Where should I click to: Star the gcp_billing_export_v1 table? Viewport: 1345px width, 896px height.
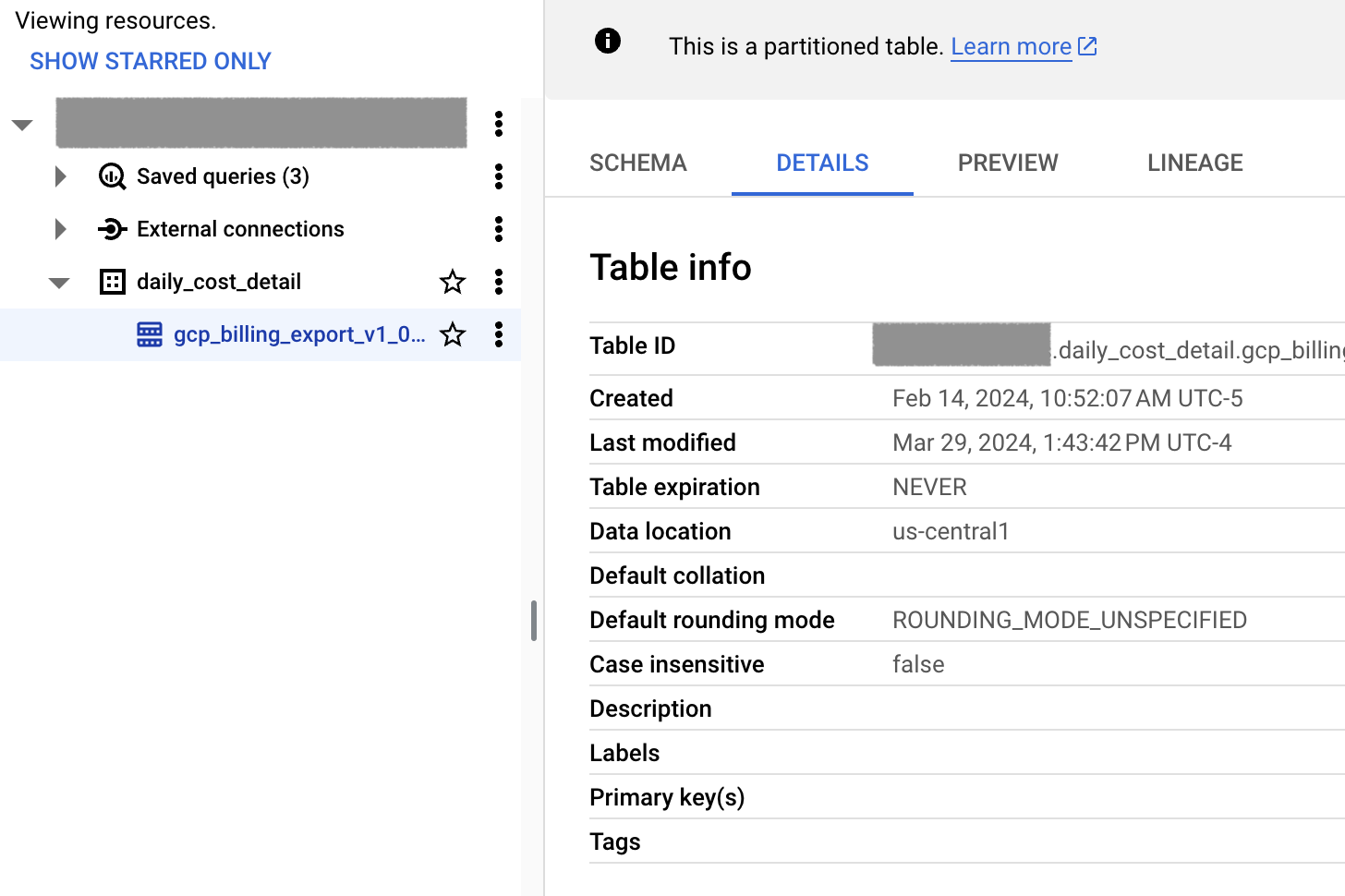click(453, 334)
